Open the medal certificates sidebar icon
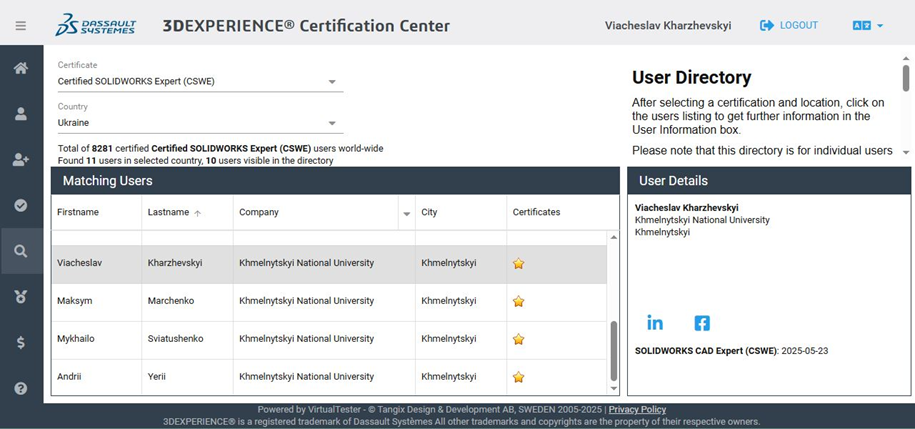915x429 pixels. tap(21, 297)
